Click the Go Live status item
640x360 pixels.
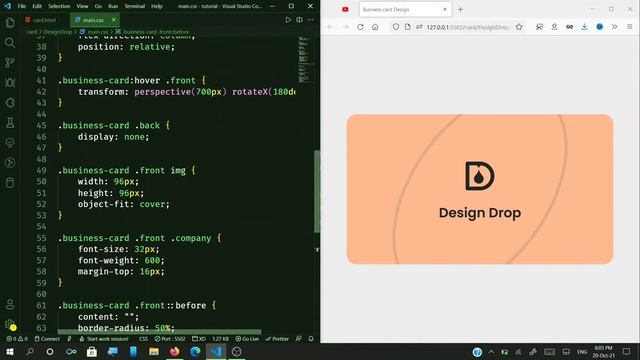click(x=247, y=339)
